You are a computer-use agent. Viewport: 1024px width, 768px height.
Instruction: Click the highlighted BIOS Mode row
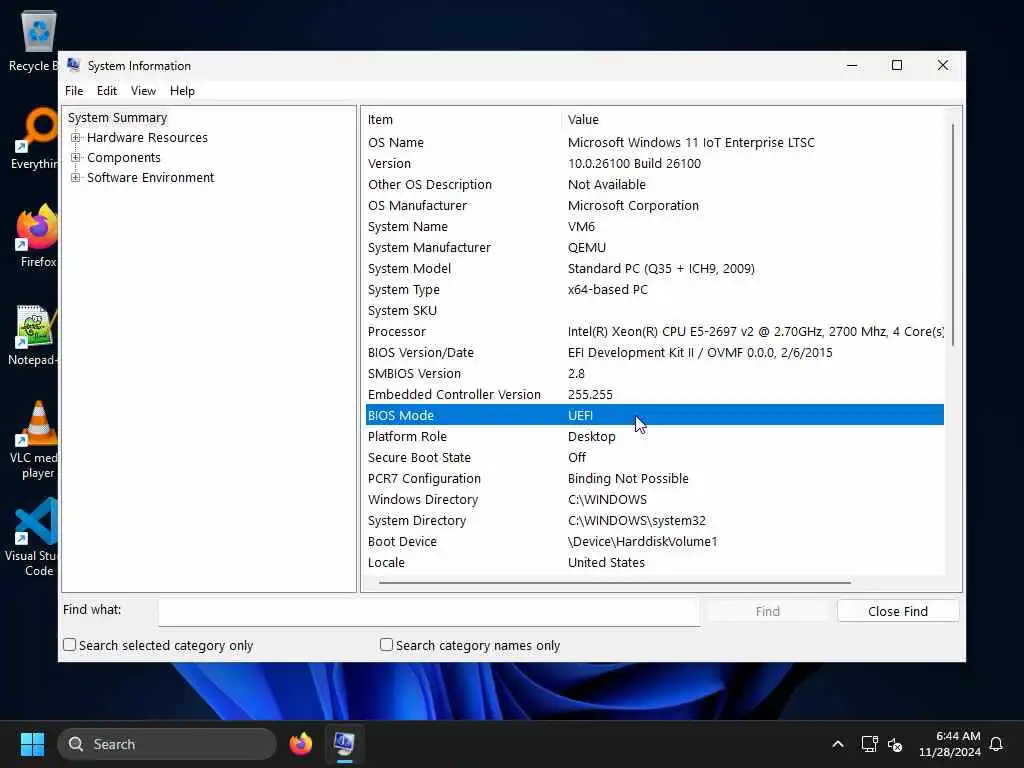pyautogui.click(x=655, y=415)
